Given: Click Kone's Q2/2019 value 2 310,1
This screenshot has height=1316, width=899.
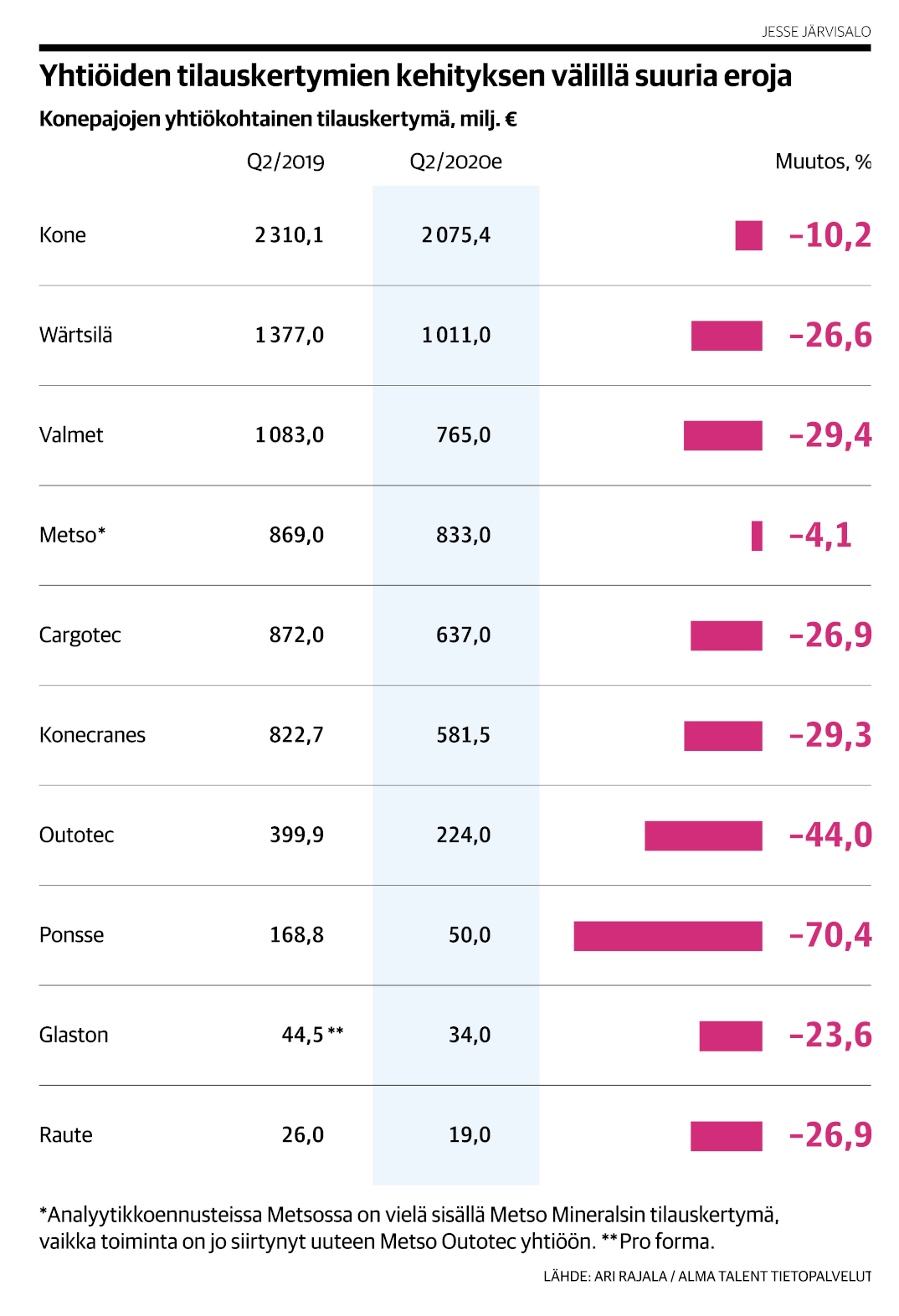Looking at the screenshot, I should [289, 235].
